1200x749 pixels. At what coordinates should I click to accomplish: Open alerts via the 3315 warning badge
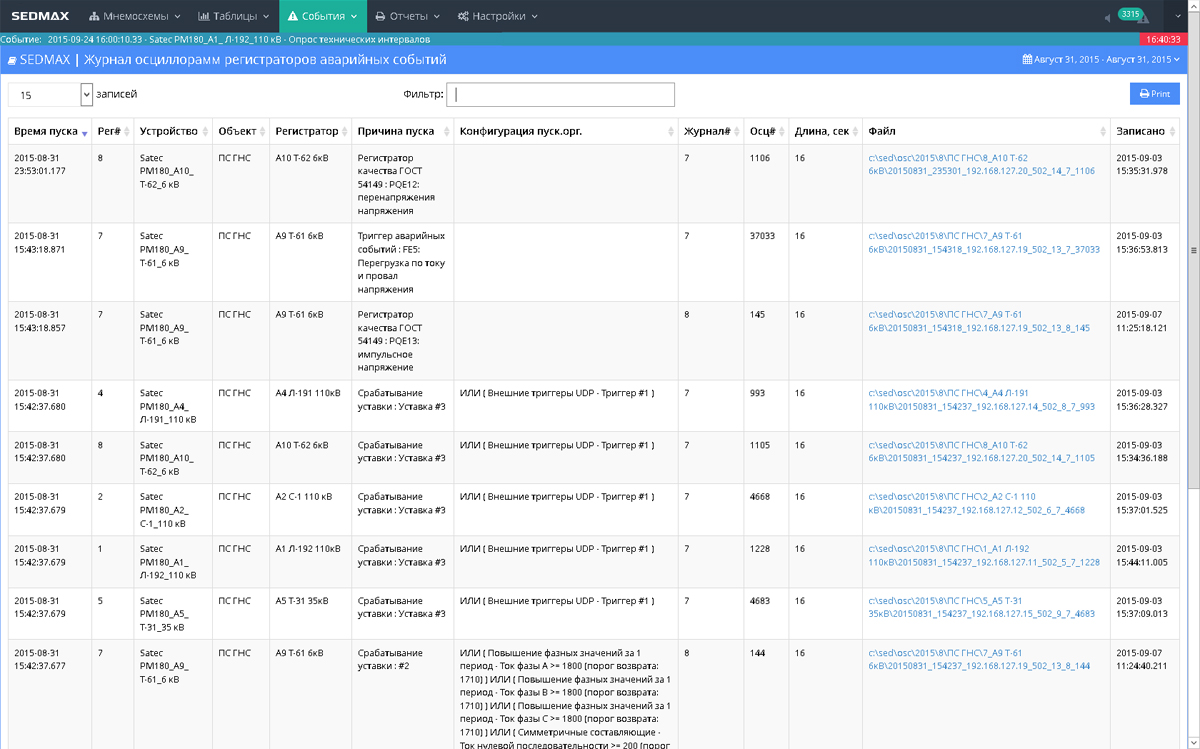point(1131,15)
